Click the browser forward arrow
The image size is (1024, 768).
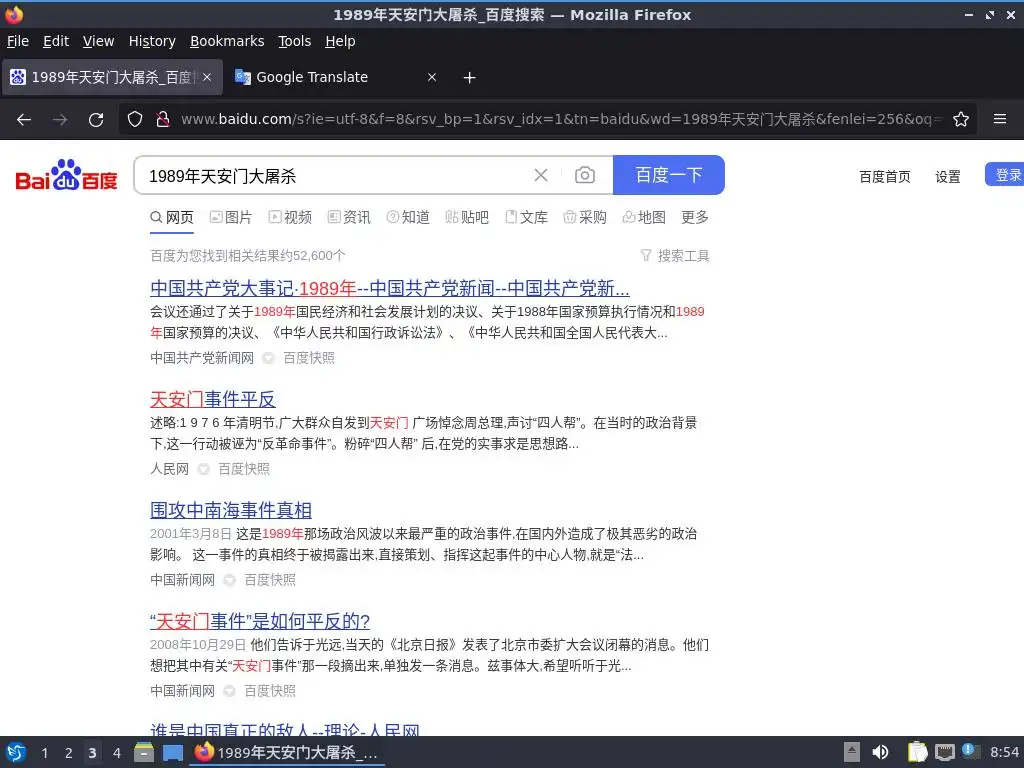coord(60,120)
